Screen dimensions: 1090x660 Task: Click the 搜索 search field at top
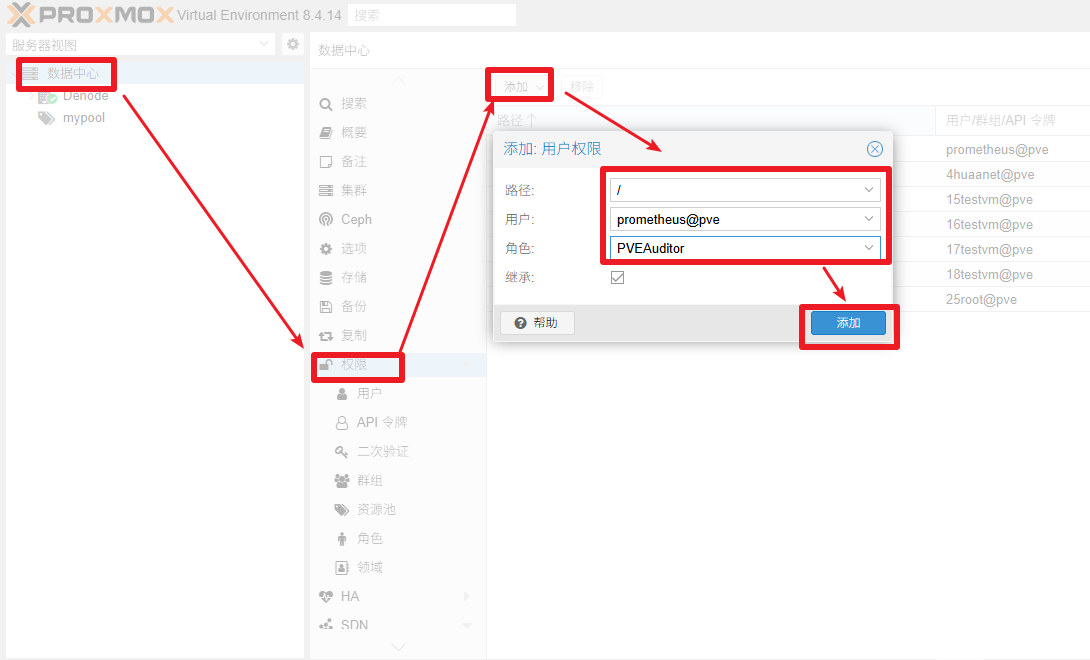pos(432,15)
